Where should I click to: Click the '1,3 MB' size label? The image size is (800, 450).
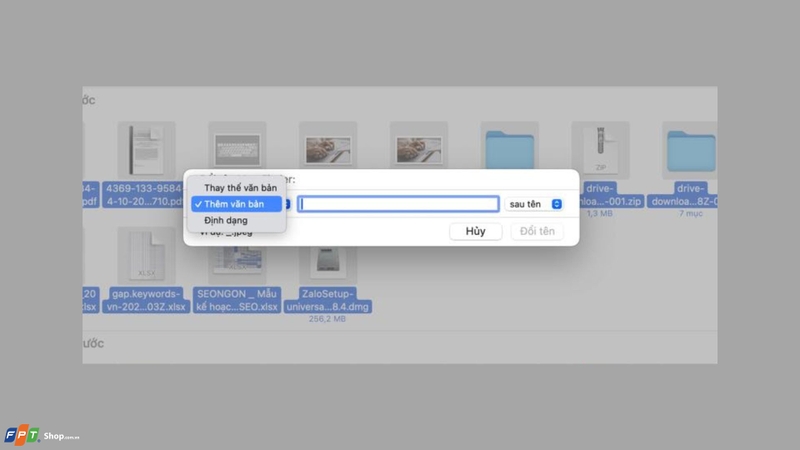click(x=599, y=213)
